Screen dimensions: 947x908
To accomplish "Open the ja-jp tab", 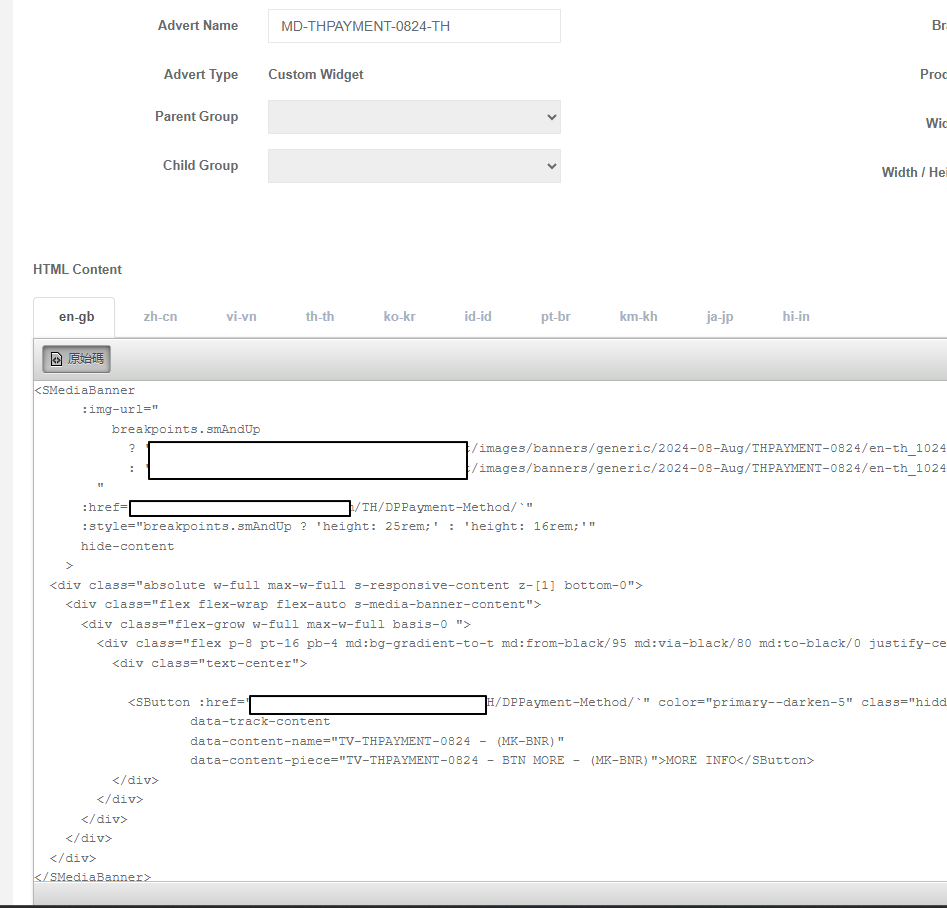I will pyautogui.click(x=720, y=317).
